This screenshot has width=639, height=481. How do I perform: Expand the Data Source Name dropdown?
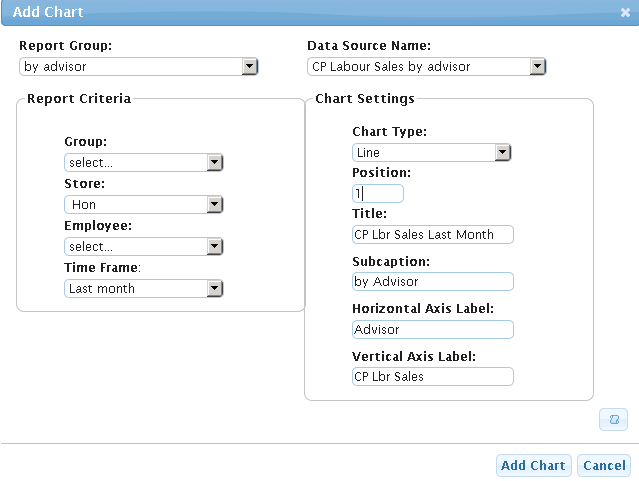click(426, 67)
